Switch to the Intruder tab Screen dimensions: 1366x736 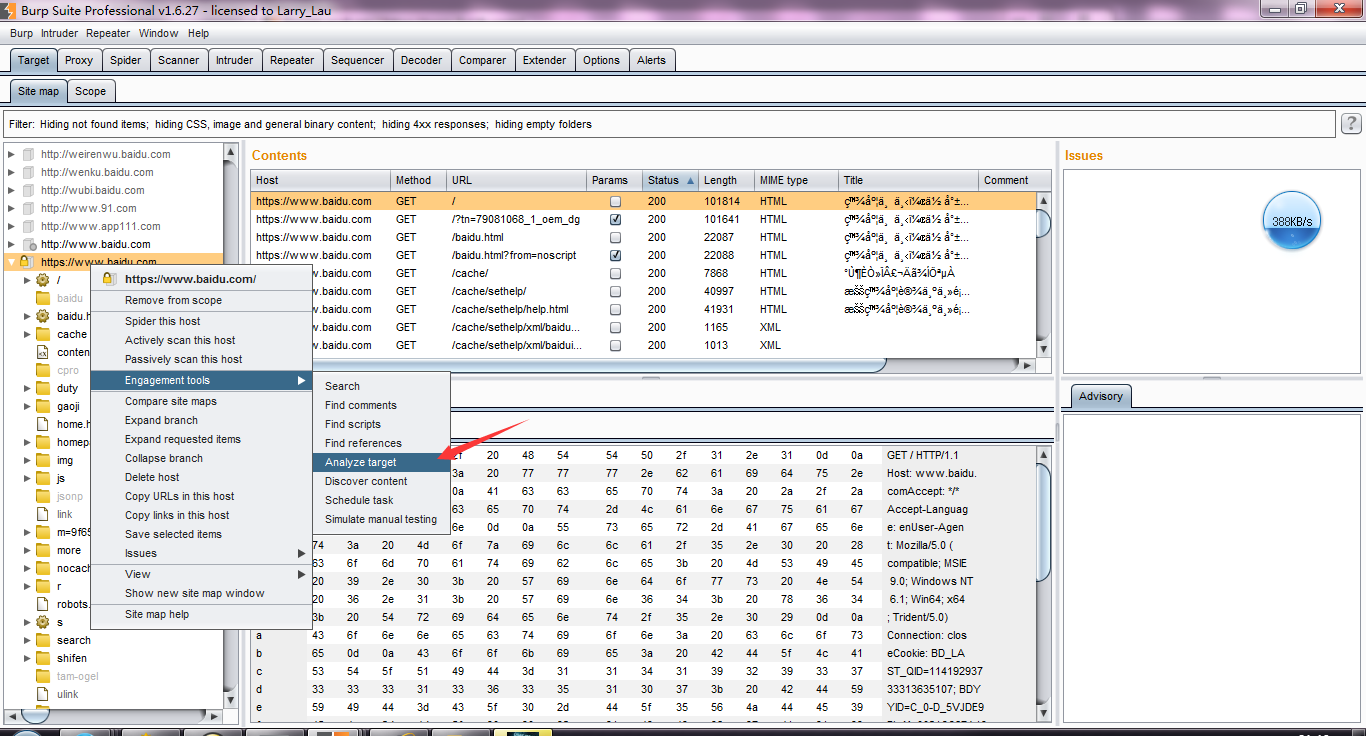234,60
